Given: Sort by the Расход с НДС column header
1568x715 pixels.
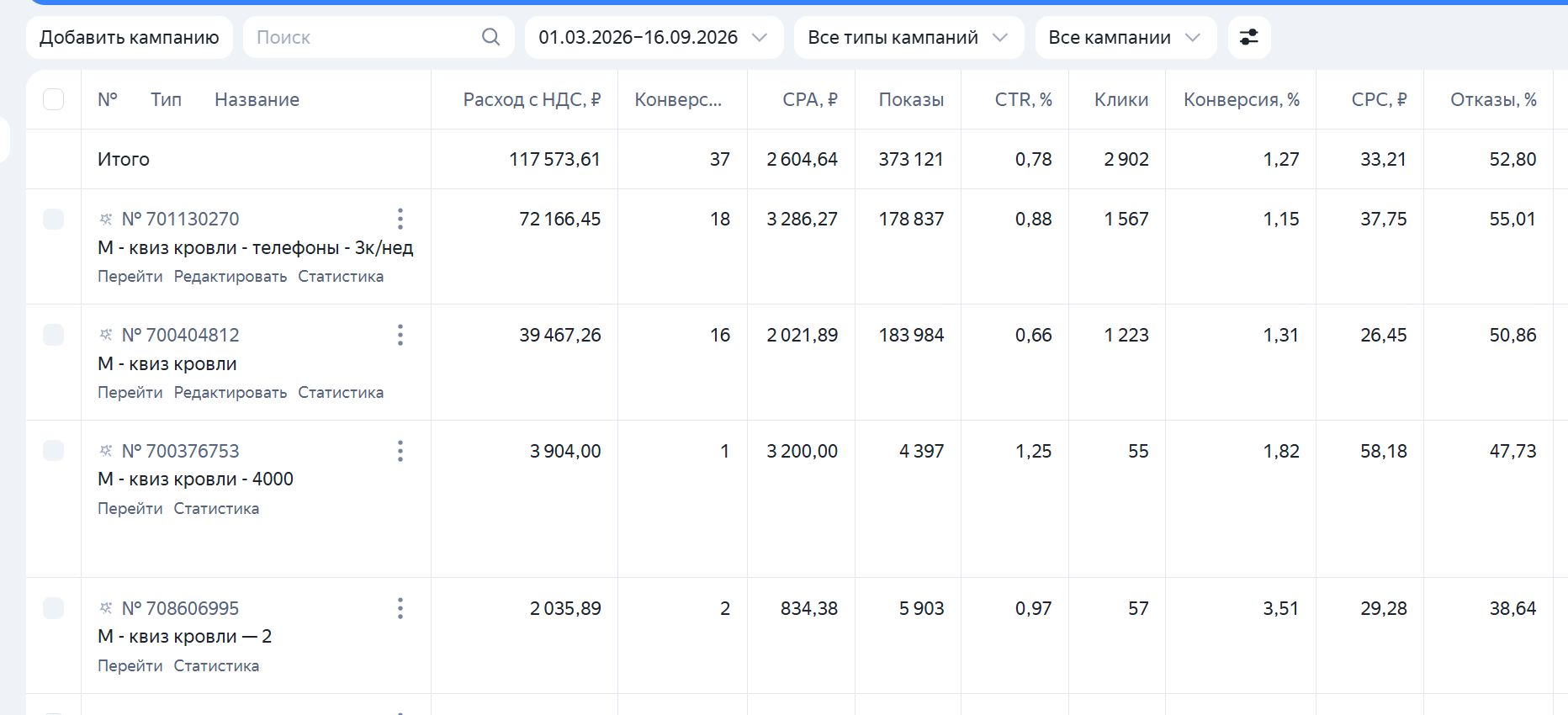Looking at the screenshot, I should [532, 99].
